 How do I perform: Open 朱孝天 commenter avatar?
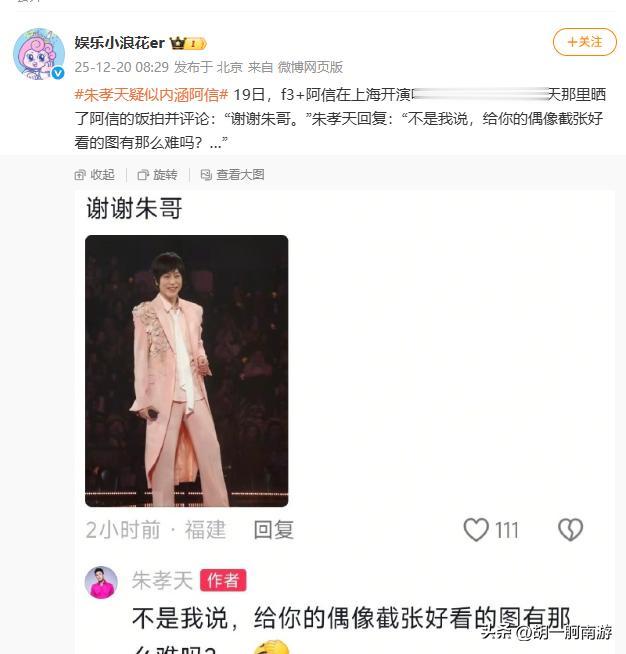(101, 582)
